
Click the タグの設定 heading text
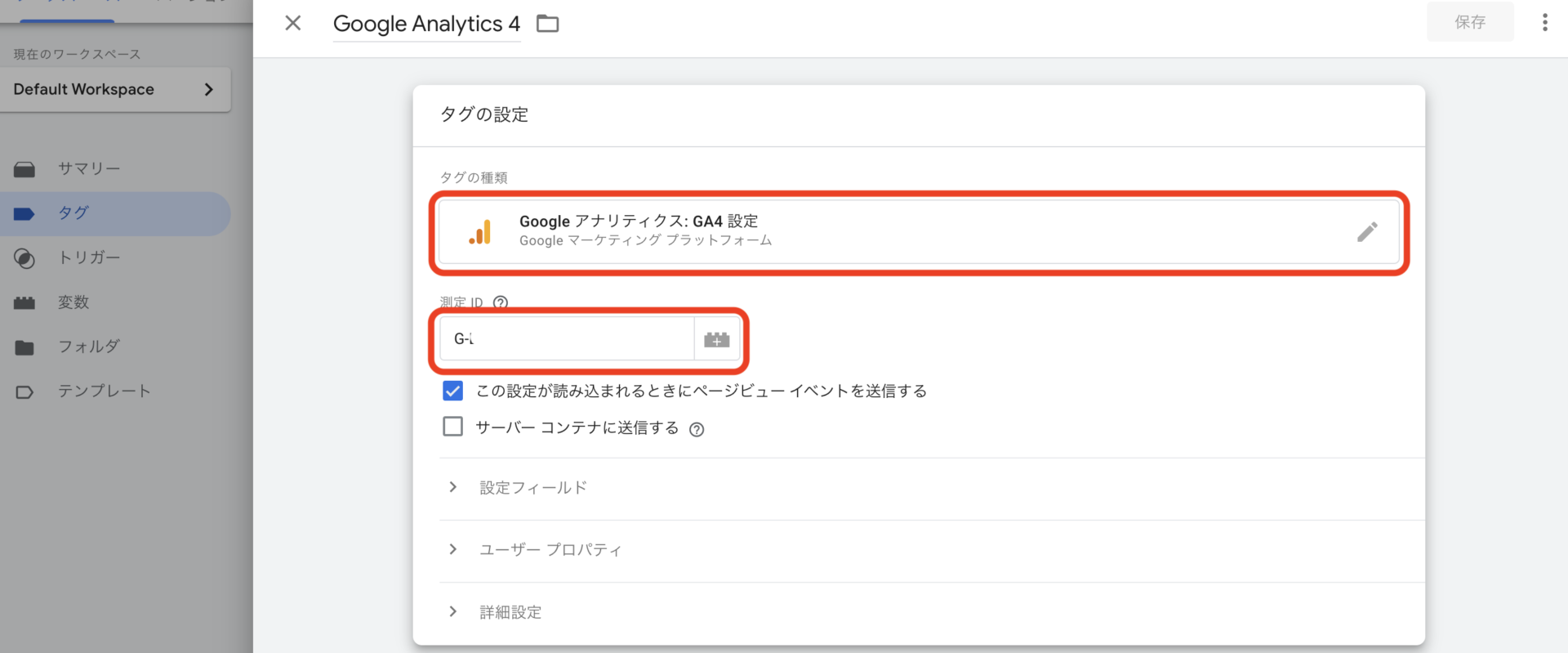click(484, 114)
